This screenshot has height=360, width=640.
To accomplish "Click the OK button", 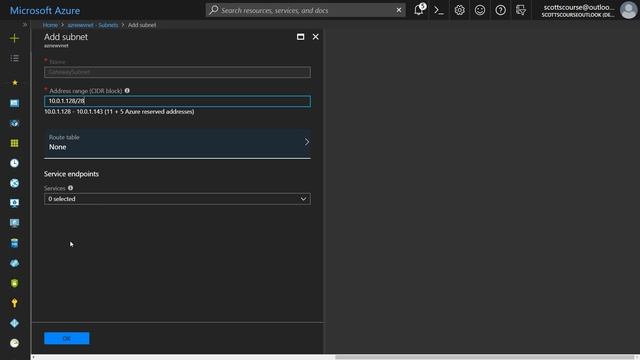I will (67, 338).
